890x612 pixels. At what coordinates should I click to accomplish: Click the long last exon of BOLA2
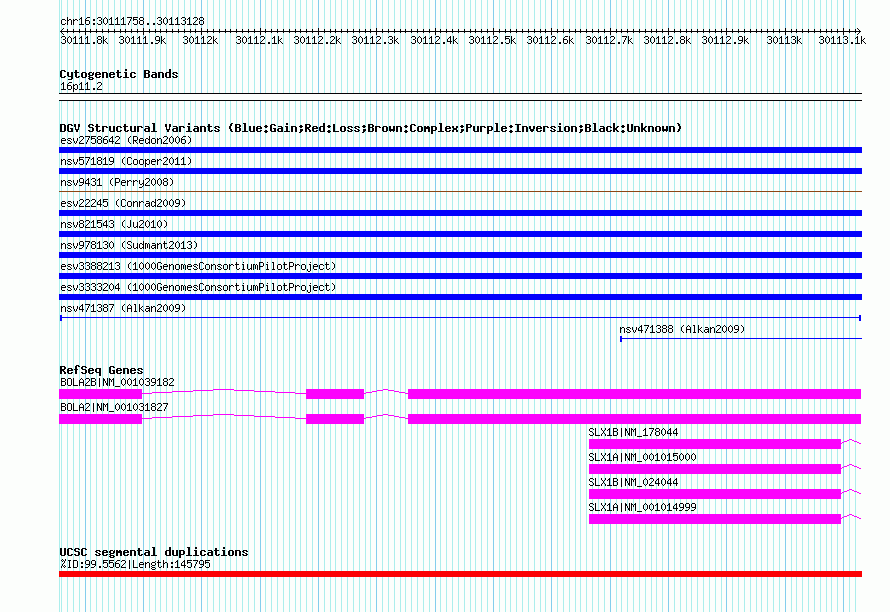[635, 419]
